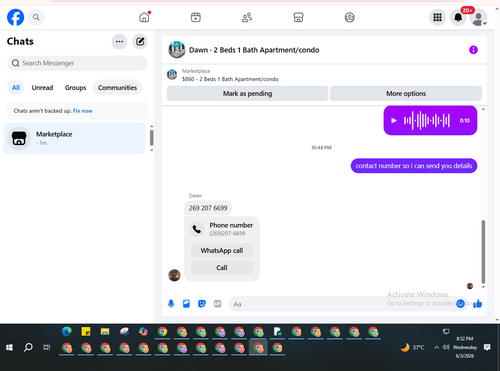The width and height of the screenshot is (500, 371).
Task: Open the Groups circle icon in top navigation
Action: coord(349,17)
